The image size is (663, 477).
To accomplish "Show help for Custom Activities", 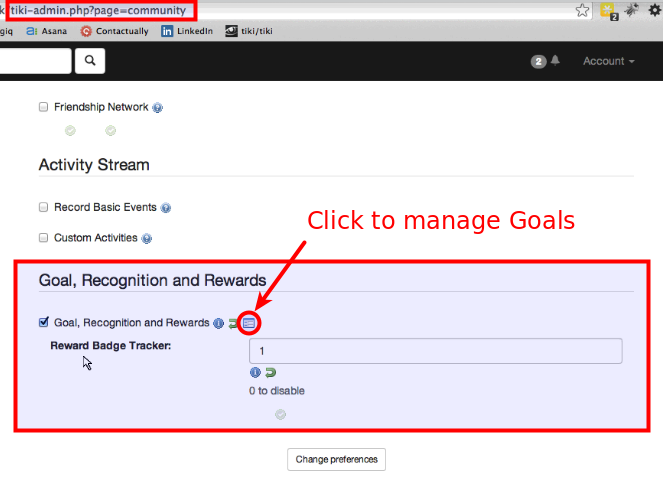I will tap(147, 239).
